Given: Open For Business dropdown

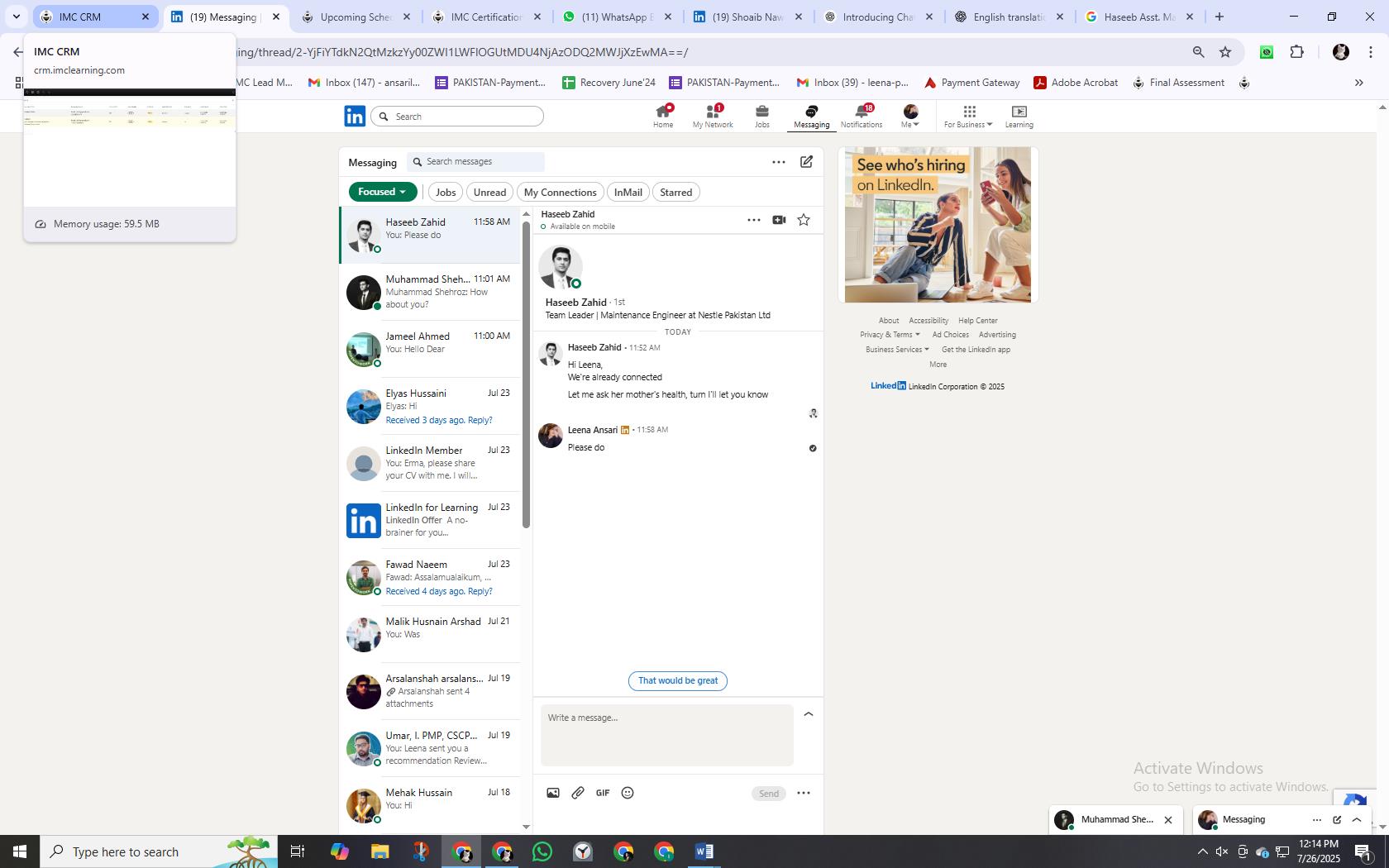Looking at the screenshot, I should click(x=968, y=116).
